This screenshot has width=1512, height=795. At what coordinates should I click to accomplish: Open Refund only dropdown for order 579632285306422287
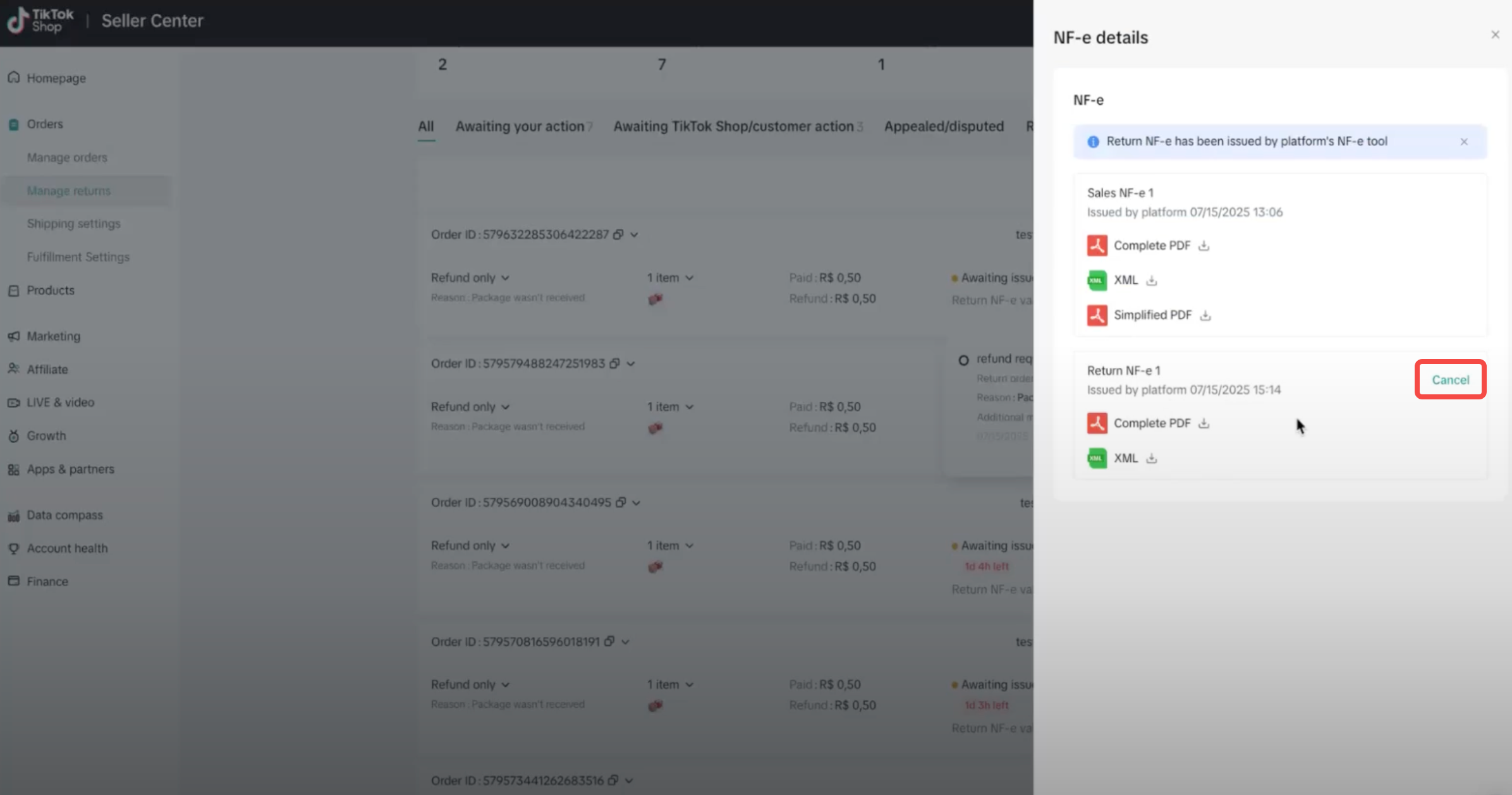click(x=470, y=278)
